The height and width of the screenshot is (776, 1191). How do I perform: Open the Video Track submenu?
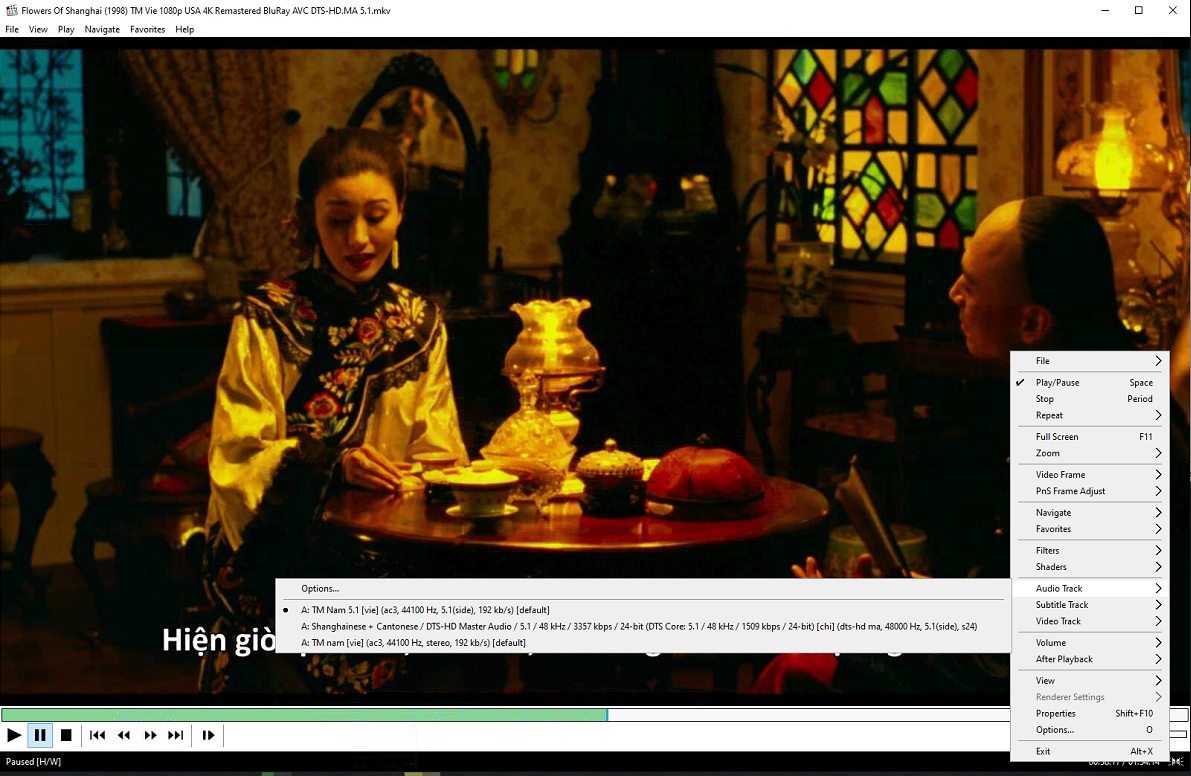pos(1090,621)
